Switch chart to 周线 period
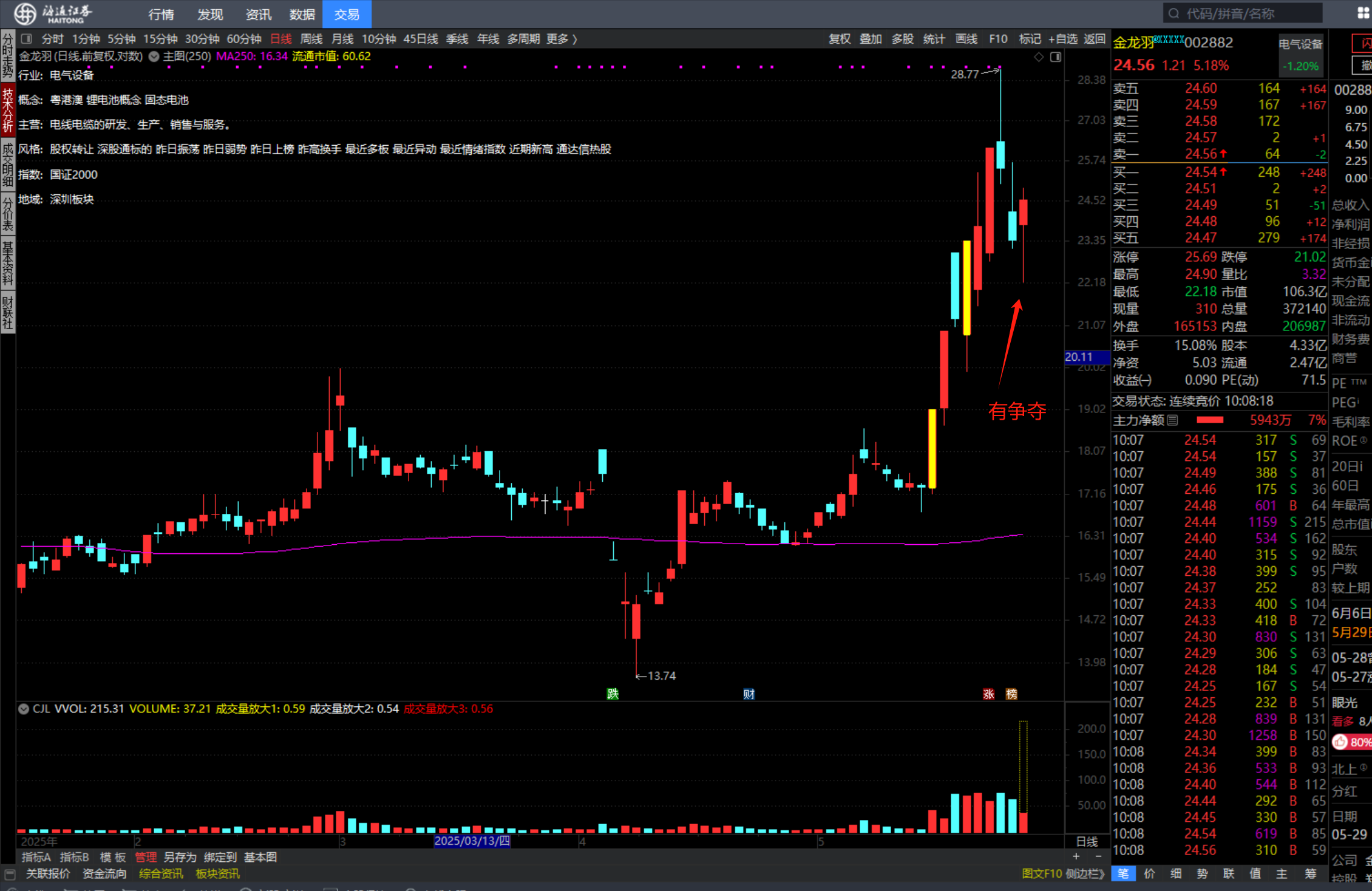Screen dimensions: 1372x891 311,39
